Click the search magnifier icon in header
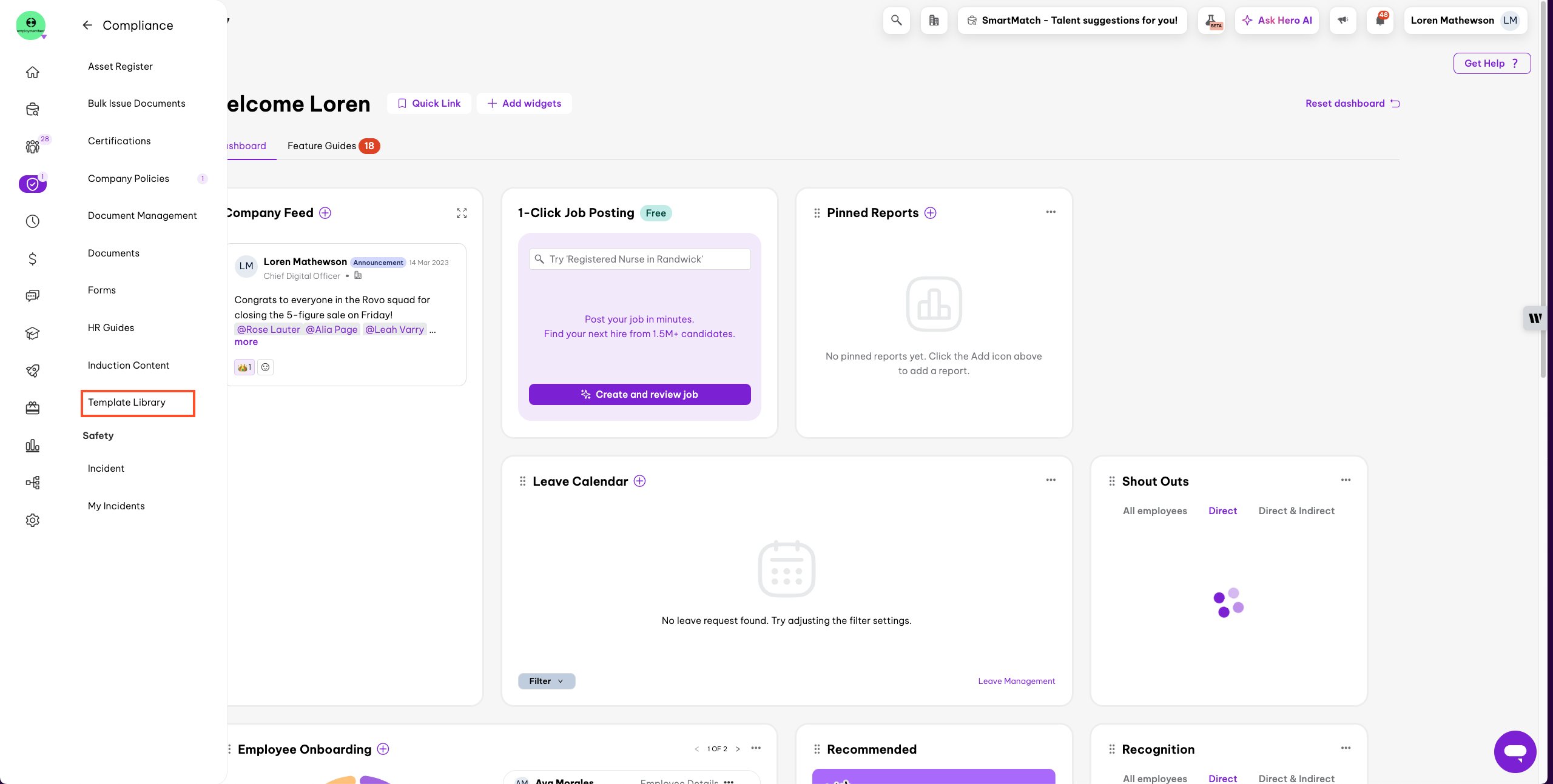The height and width of the screenshot is (784, 1553). tap(896, 21)
